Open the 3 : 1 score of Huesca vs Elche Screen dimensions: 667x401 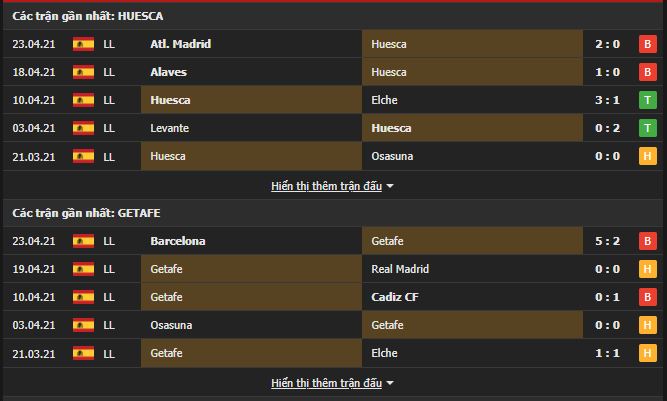click(607, 100)
